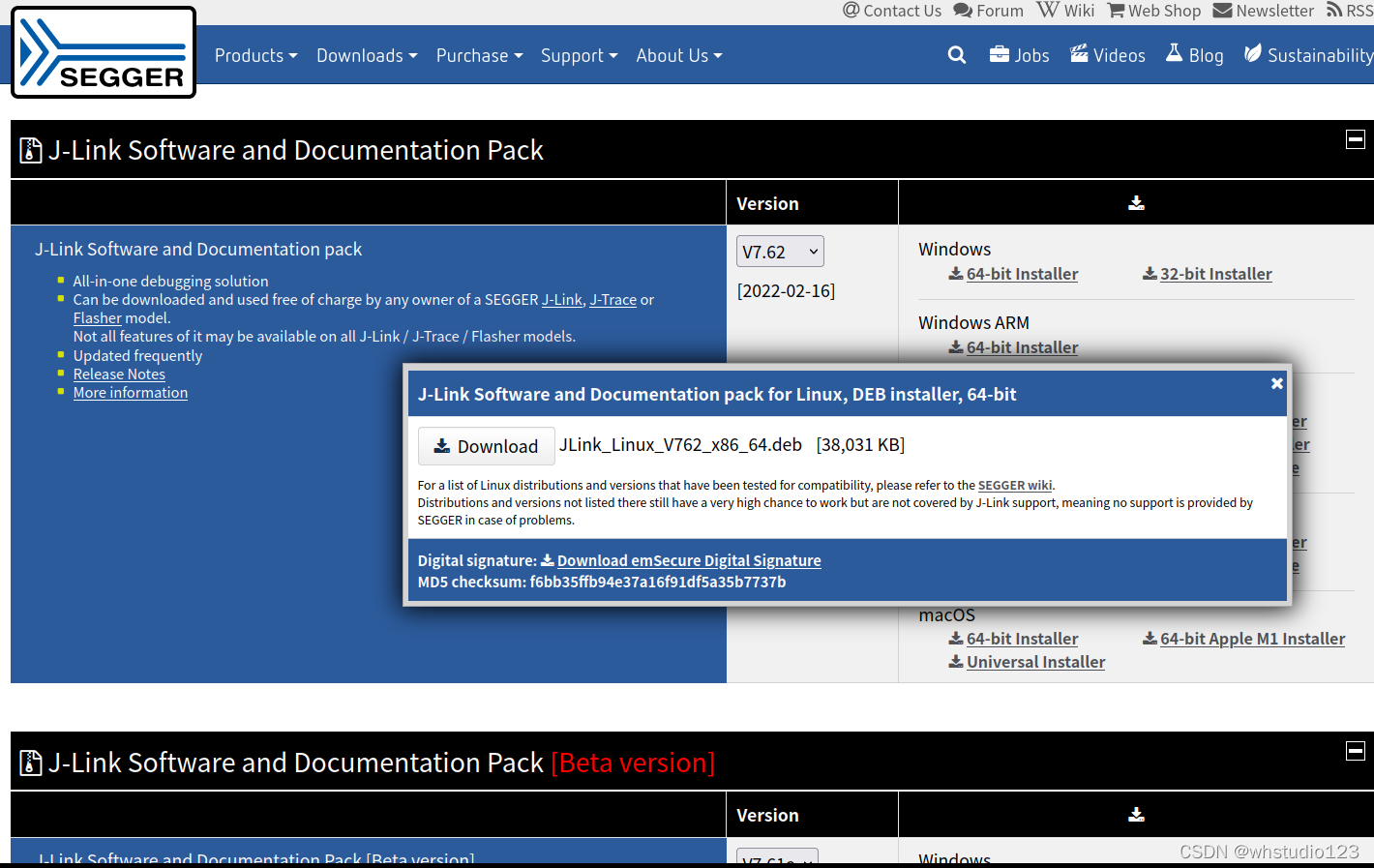Expand the Support menu
Viewport: 1374px width, 868px height.
(x=579, y=55)
